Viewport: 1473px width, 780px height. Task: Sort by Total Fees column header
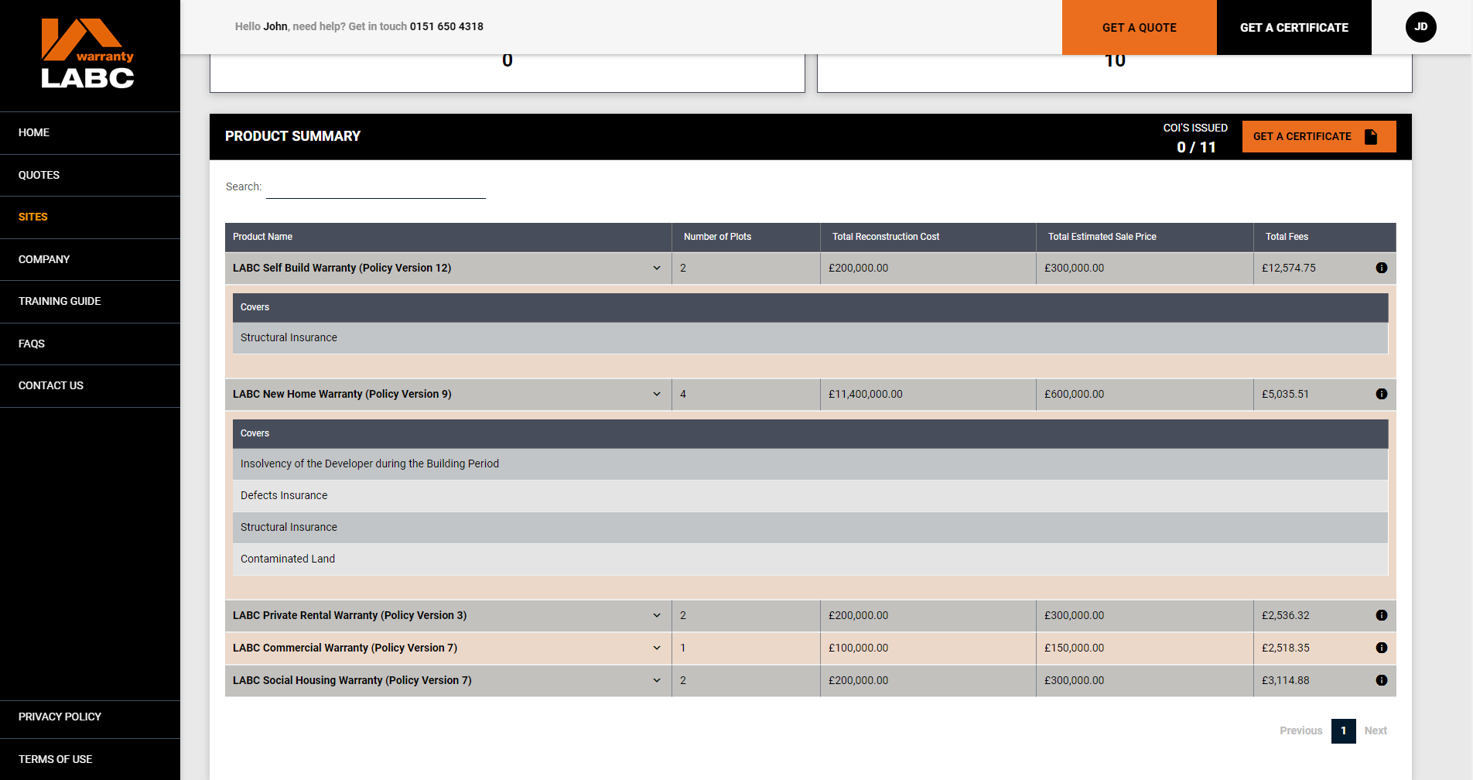[x=1325, y=237]
